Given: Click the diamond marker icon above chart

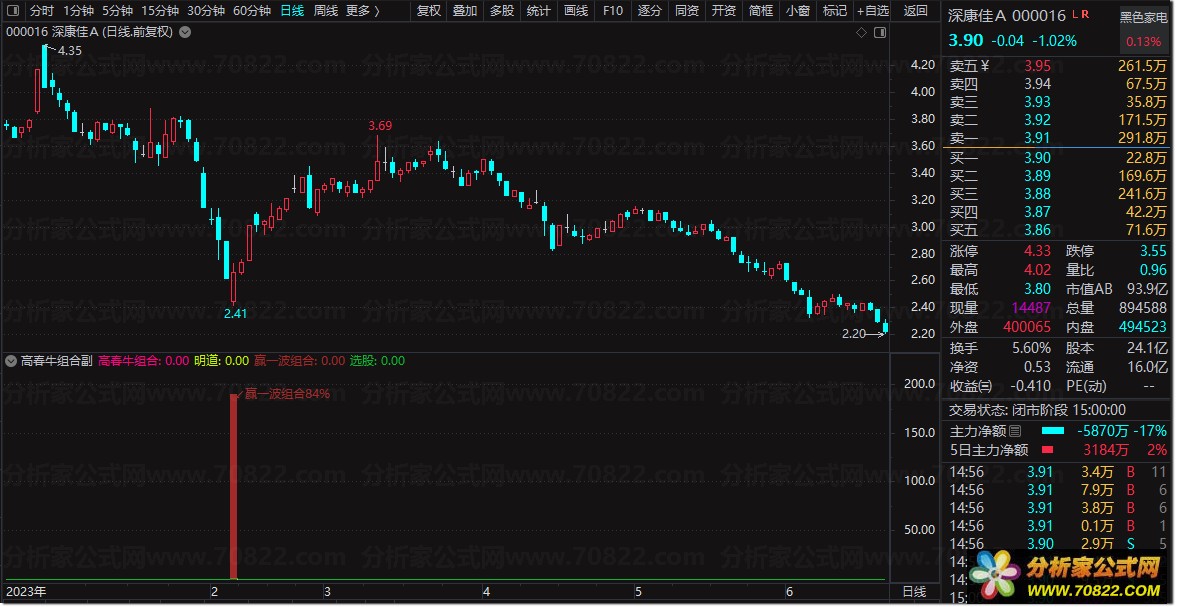Looking at the screenshot, I should pyautogui.click(x=862, y=32).
